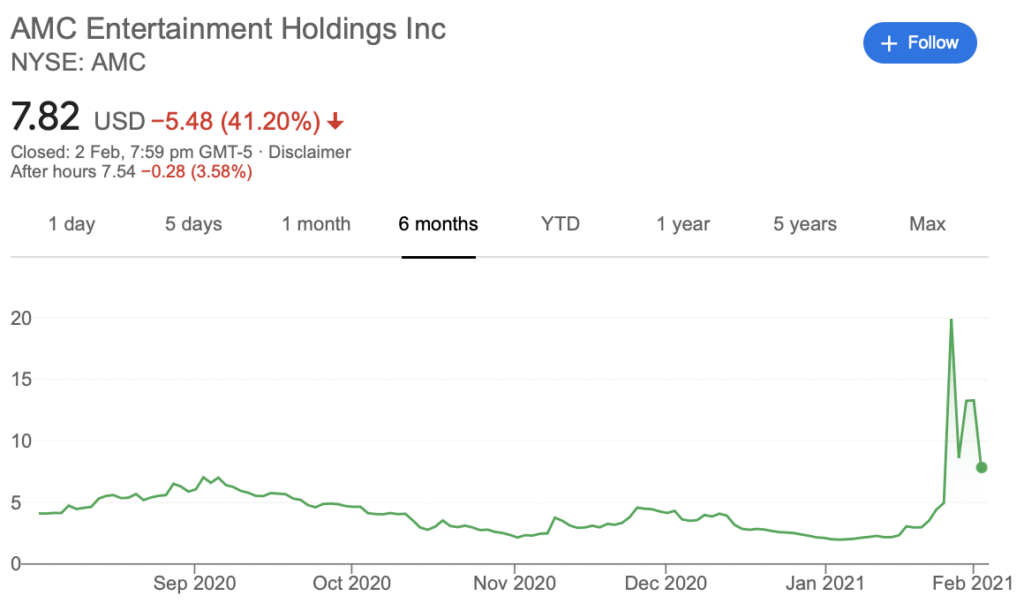
Task: Select the 1 day range tab
Action: [x=72, y=224]
